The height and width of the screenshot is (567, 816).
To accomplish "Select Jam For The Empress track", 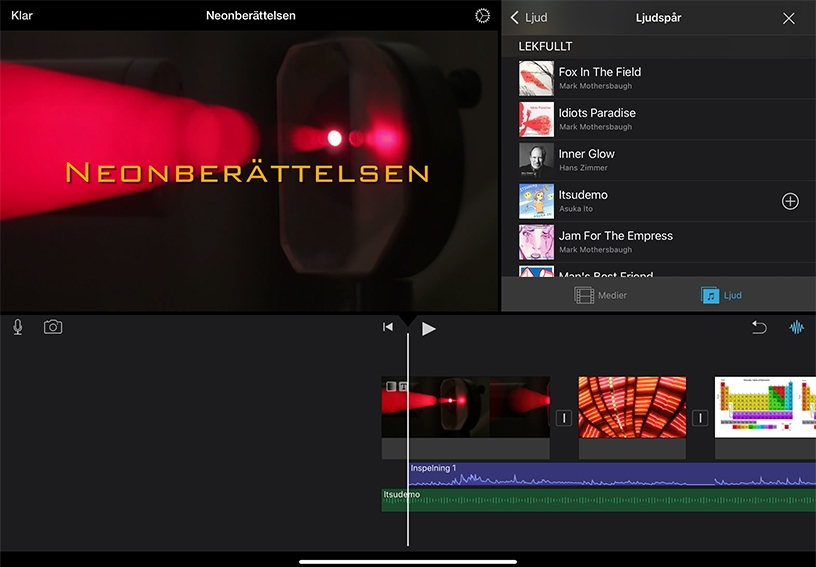I will (x=659, y=242).
